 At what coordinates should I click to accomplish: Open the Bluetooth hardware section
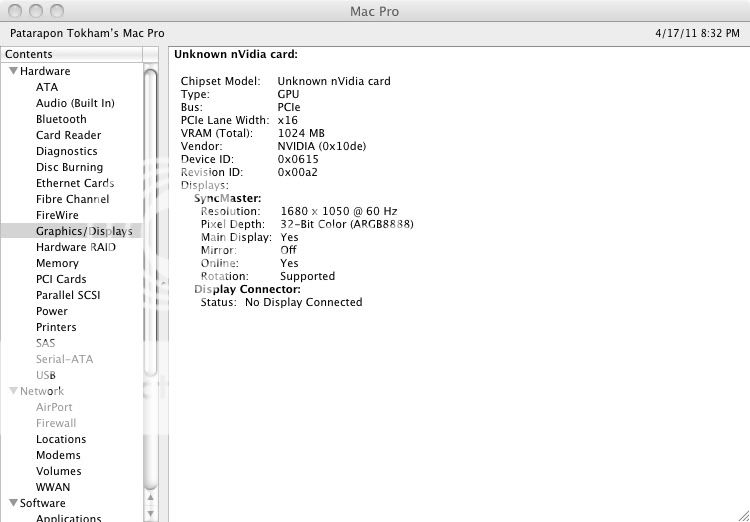pyautogui.click(x=61, y=119)
